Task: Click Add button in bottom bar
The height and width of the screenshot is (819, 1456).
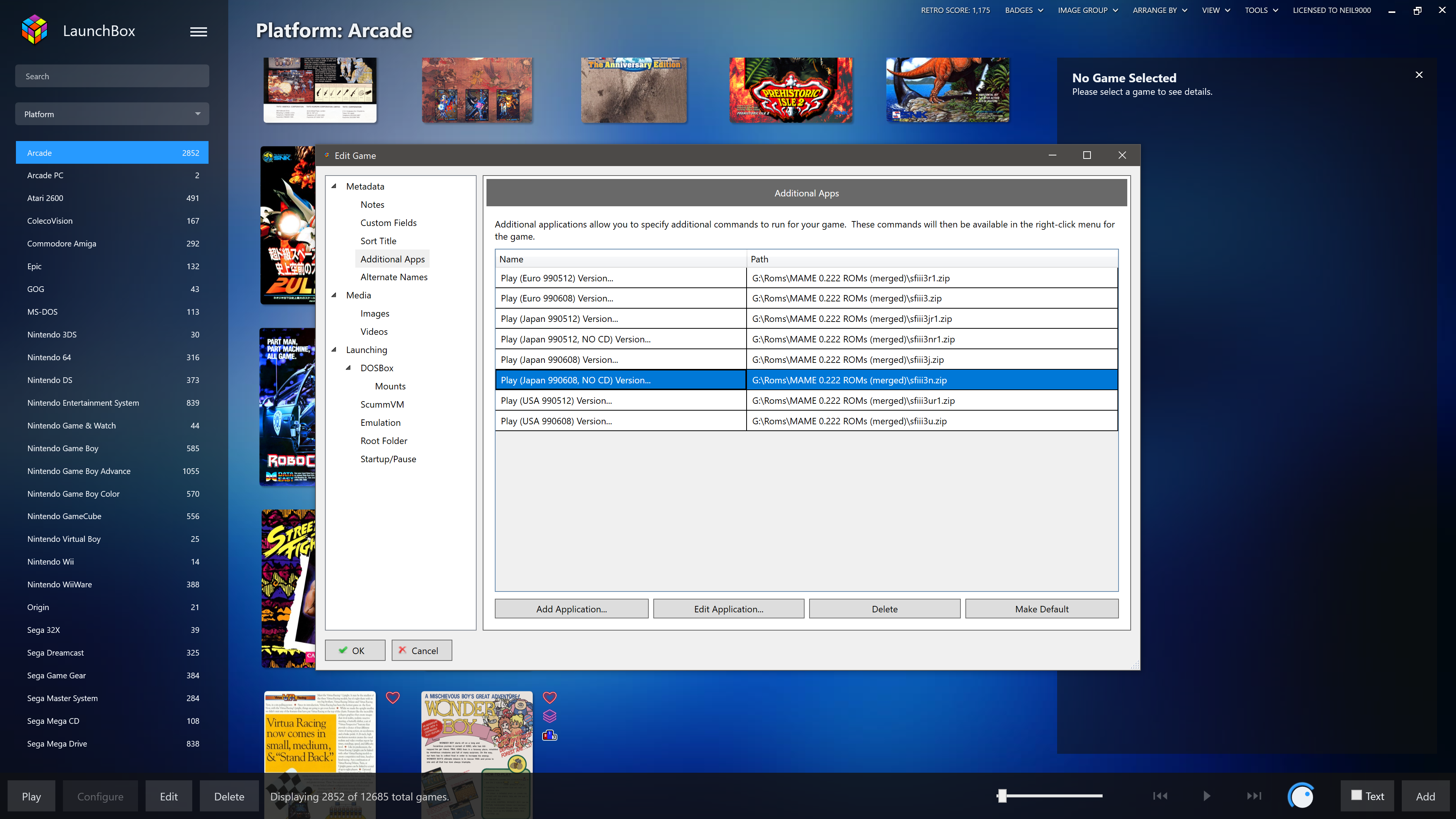Action: 1425,796
